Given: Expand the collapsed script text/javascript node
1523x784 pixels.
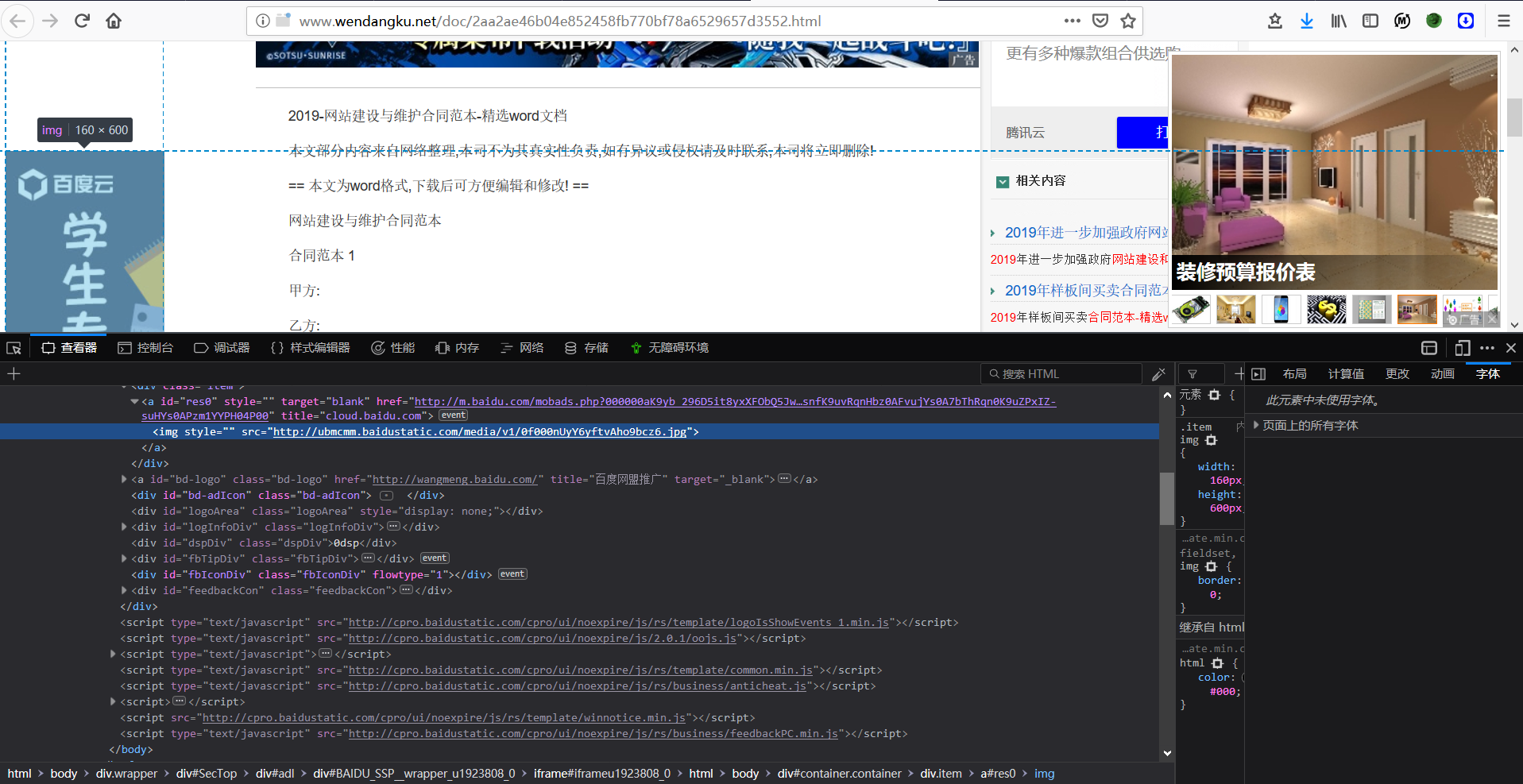Looking at the screenshot, I should coord(113,654).
